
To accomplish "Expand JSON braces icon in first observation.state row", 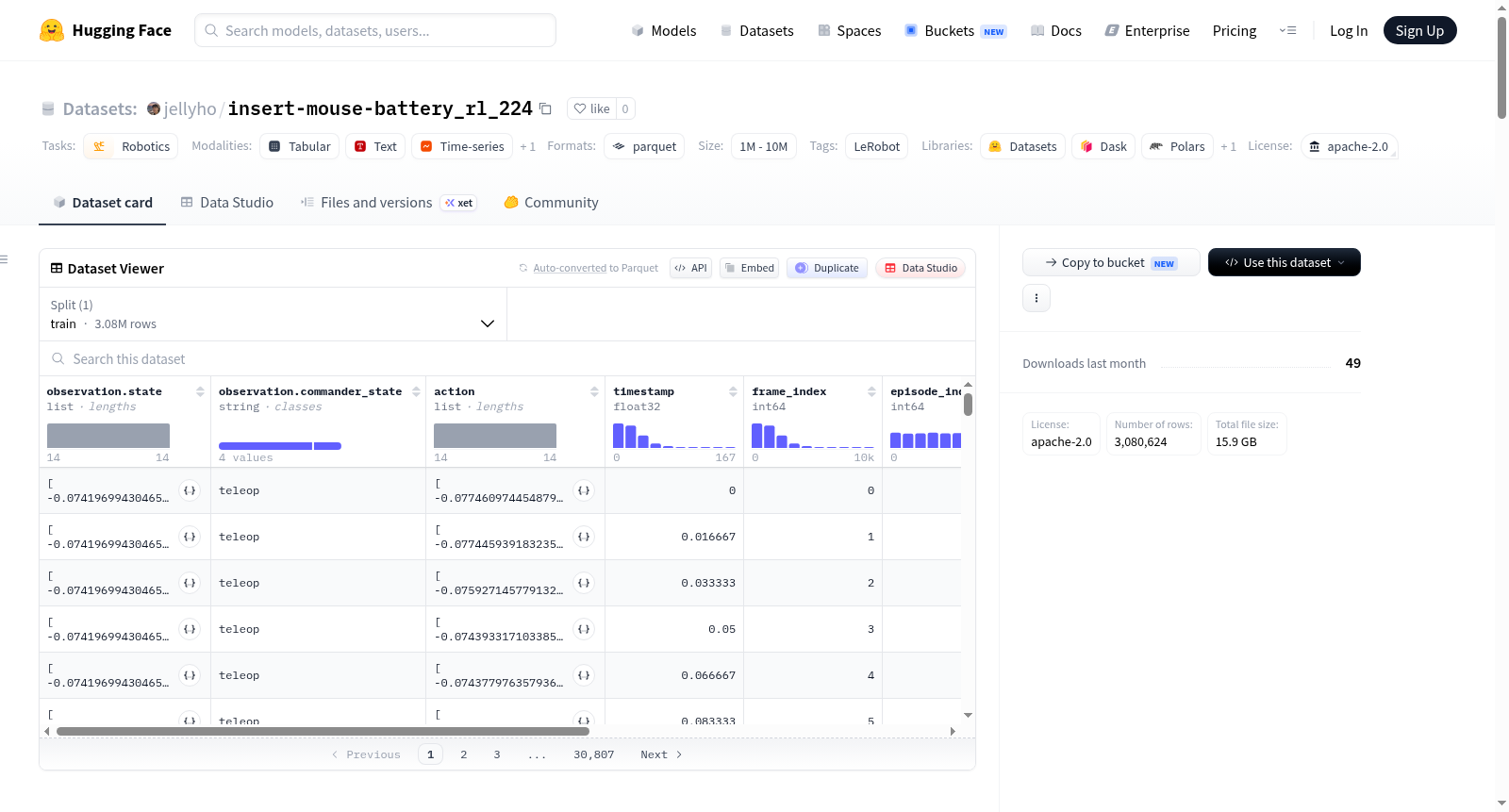I will coord(190,490).
